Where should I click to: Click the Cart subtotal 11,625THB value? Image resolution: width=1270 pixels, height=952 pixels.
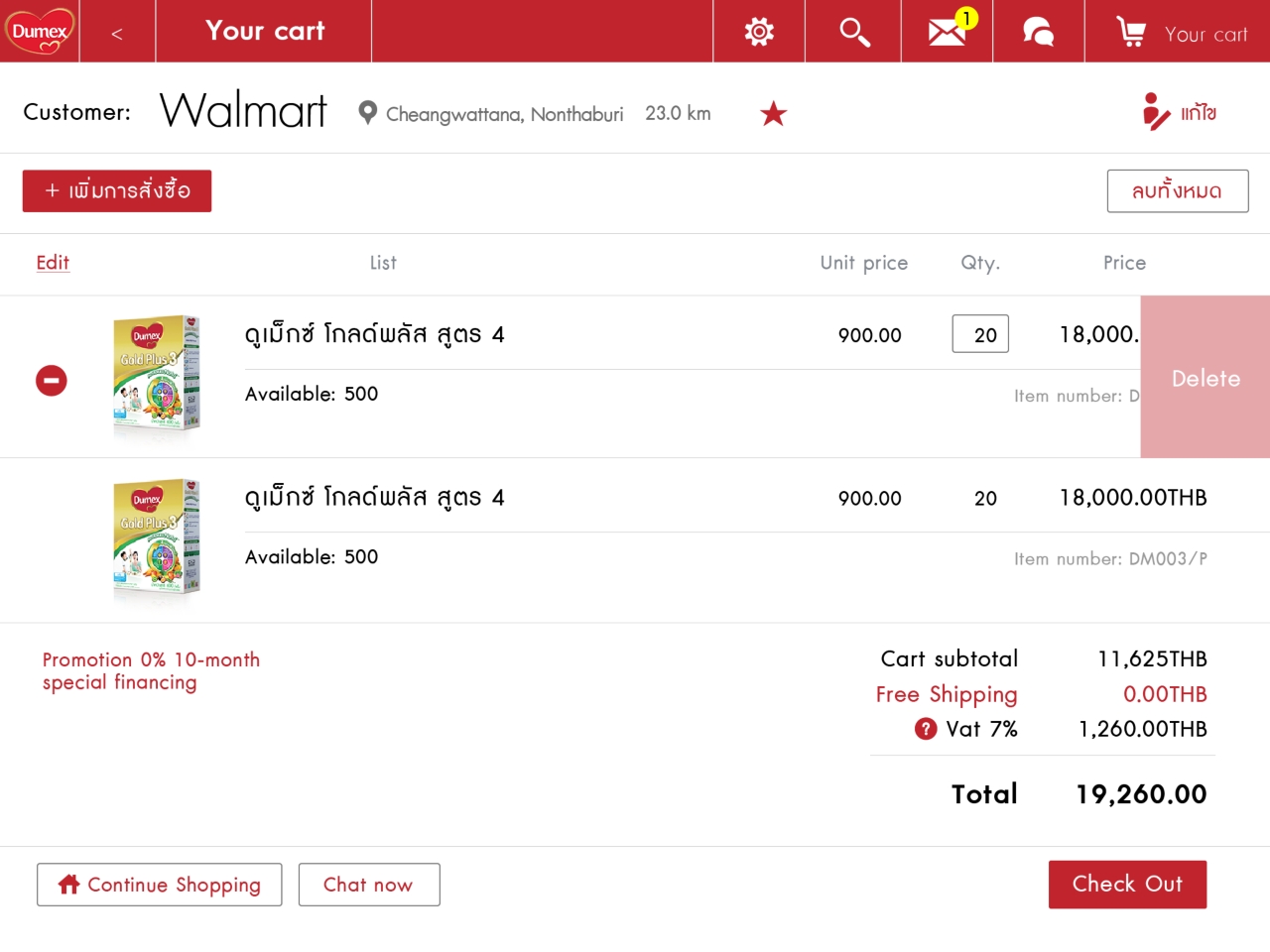coord(1152,658)
